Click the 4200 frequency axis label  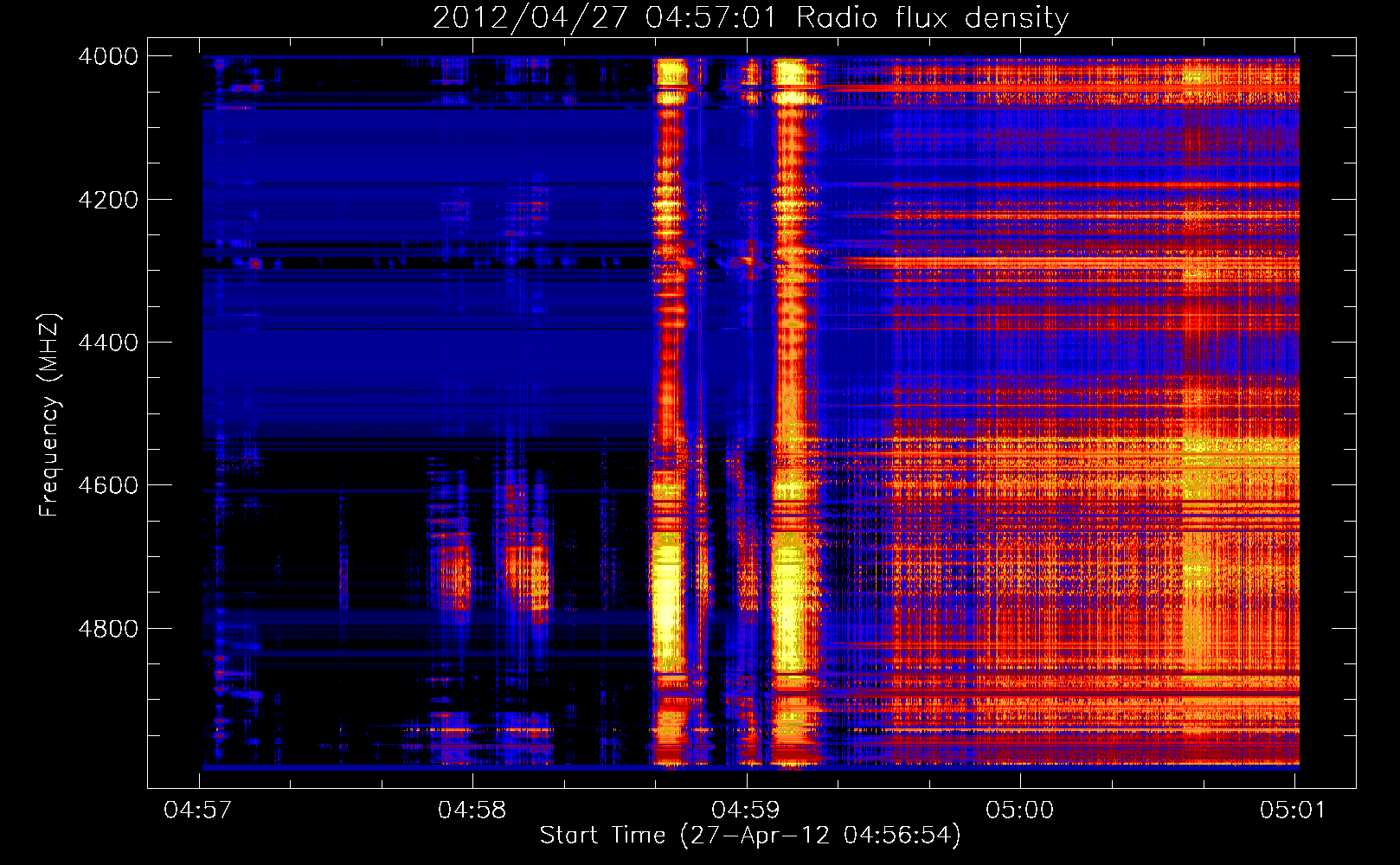click(x=108, y=200)
